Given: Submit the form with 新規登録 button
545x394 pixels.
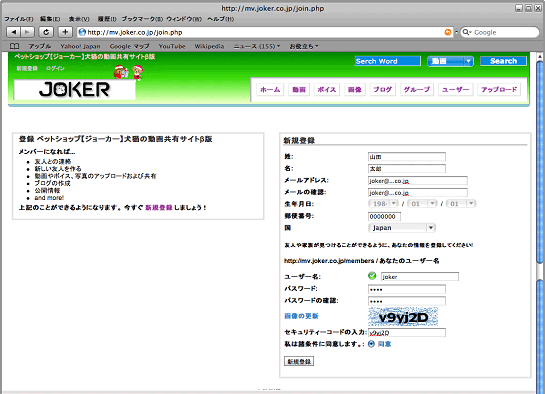Looking at the screenshot, I should coord(299,361).
